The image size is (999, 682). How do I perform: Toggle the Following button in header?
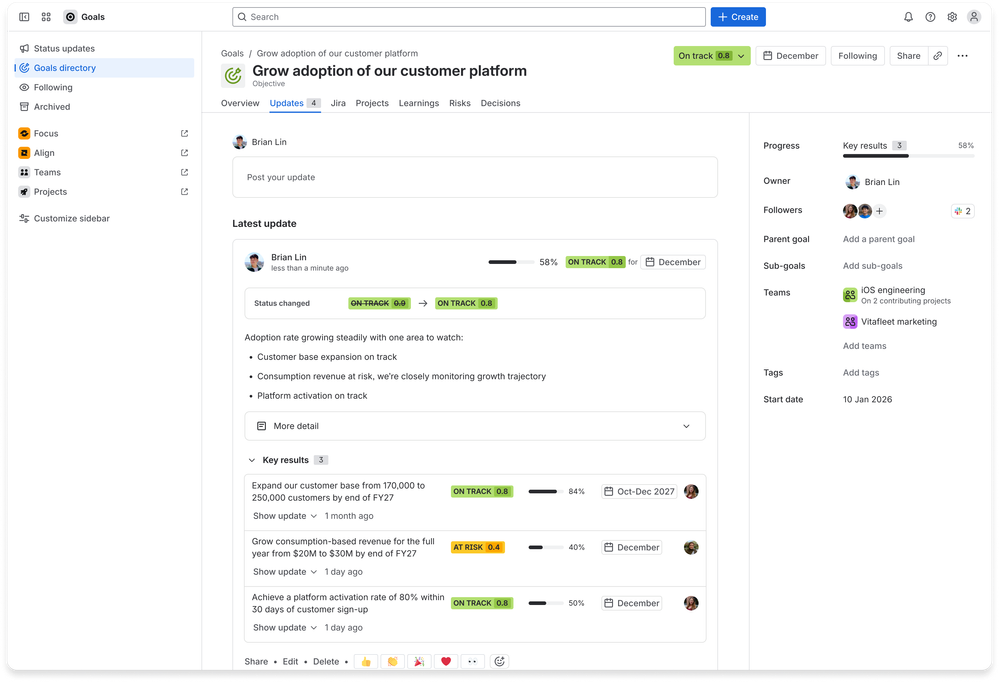(x=858, y=56)
